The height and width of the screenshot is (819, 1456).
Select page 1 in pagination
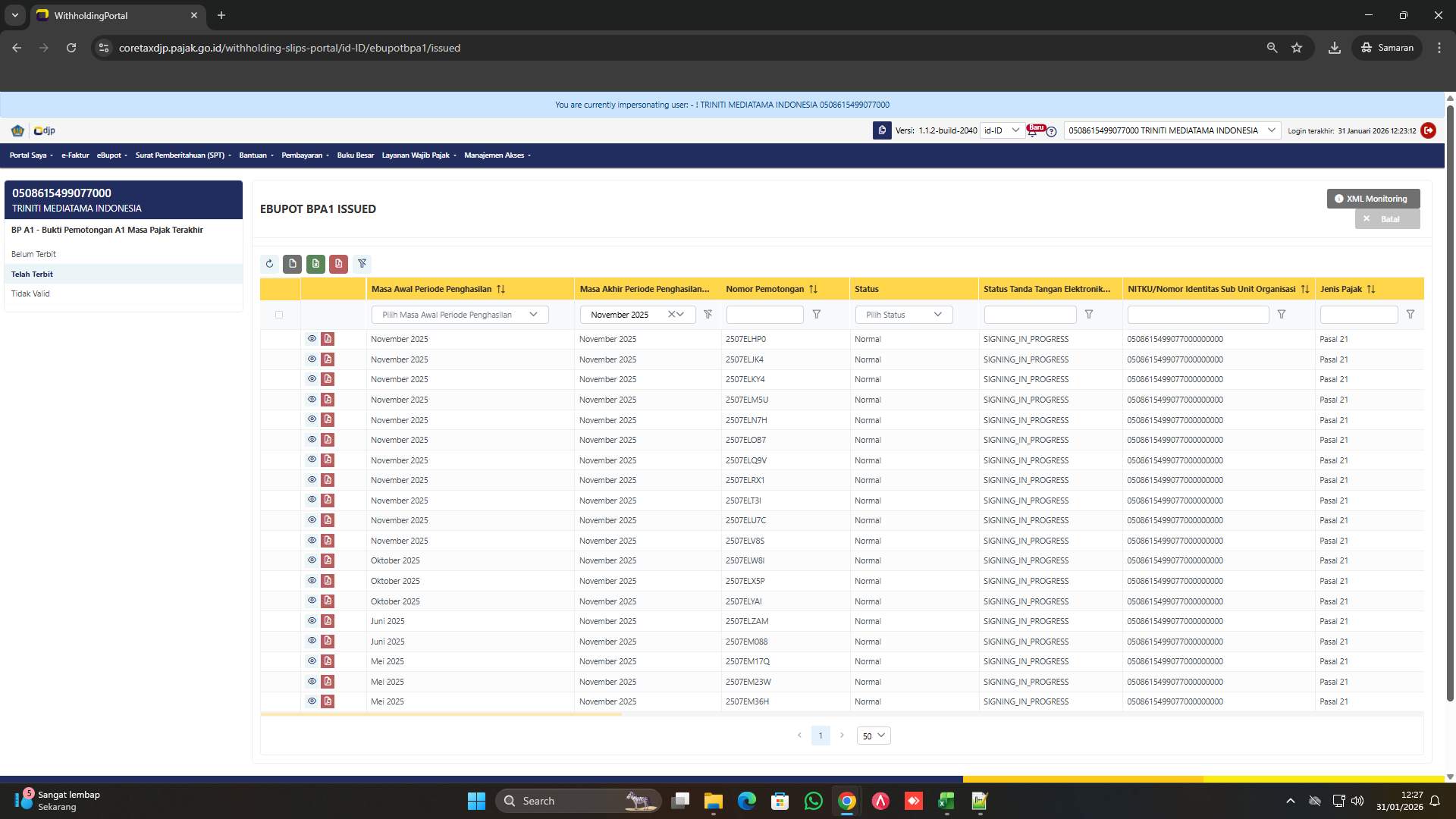821,736
